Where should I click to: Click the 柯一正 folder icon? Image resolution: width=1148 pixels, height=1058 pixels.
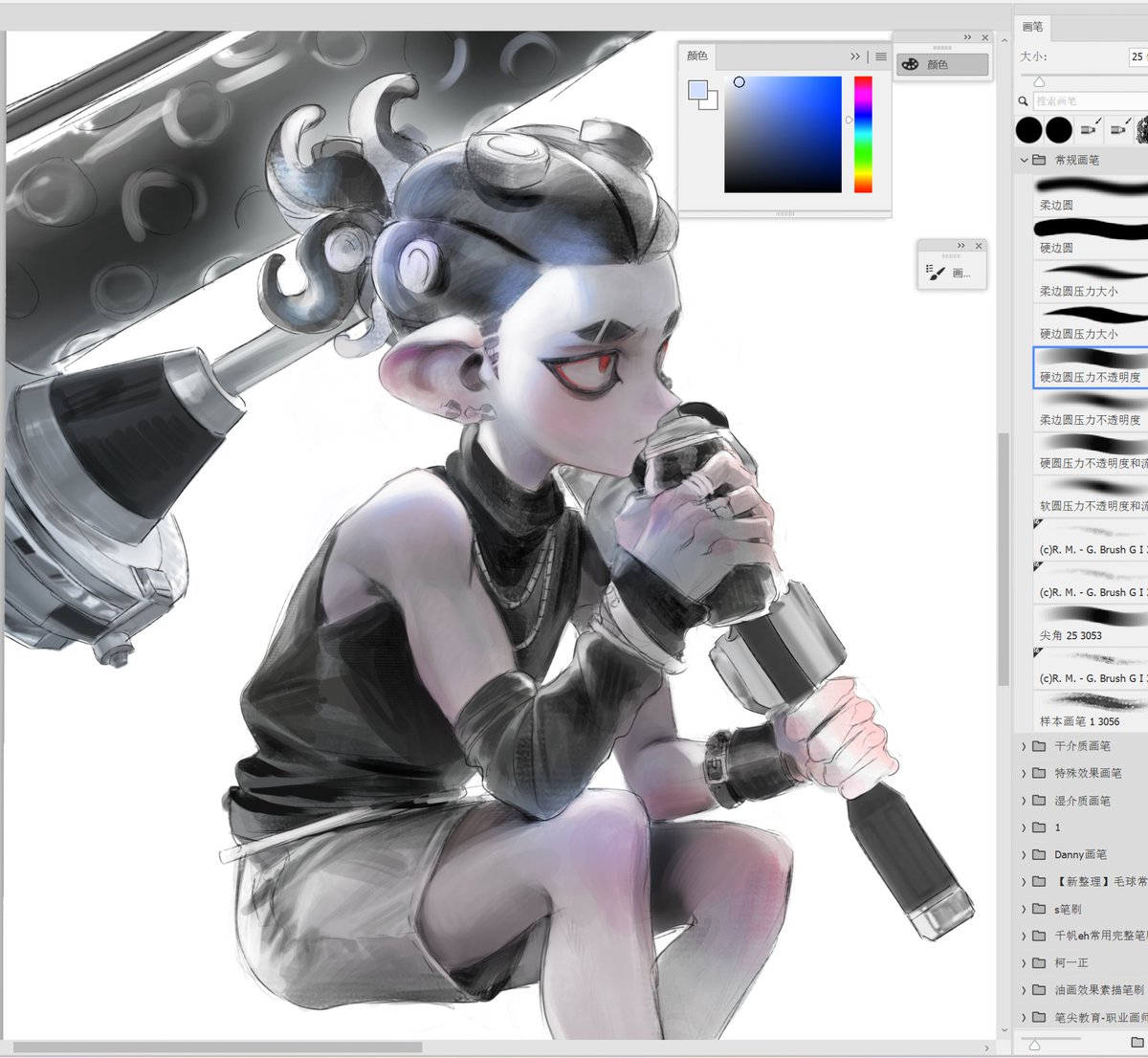tap(1039, 963)
